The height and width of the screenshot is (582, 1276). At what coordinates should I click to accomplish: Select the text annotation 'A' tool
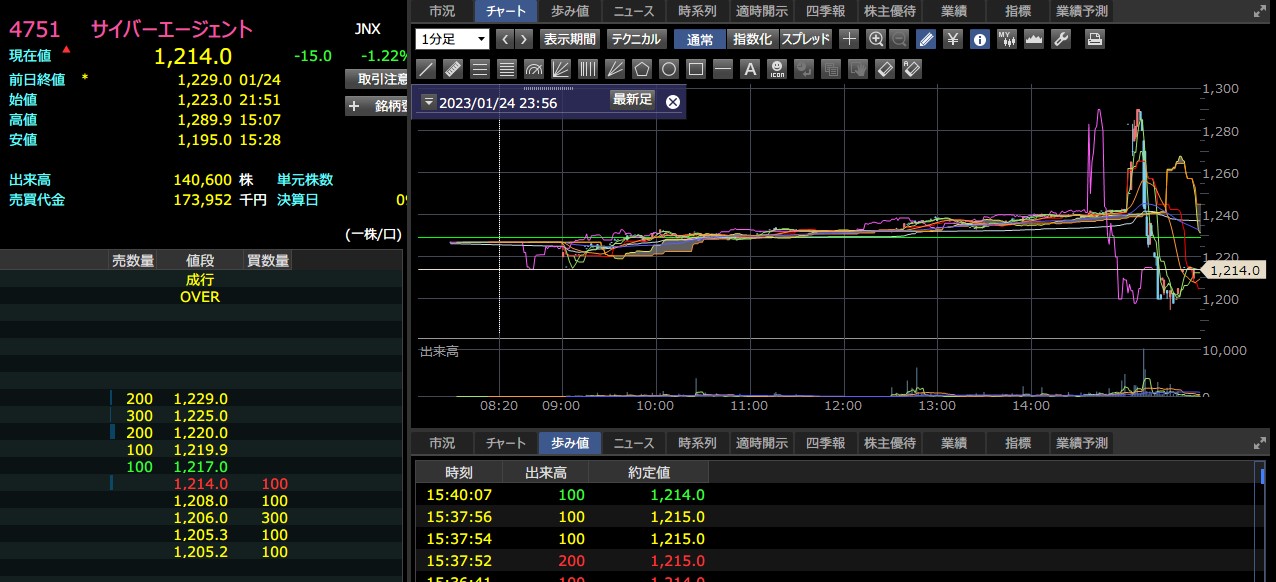click(x=749, y=69)
